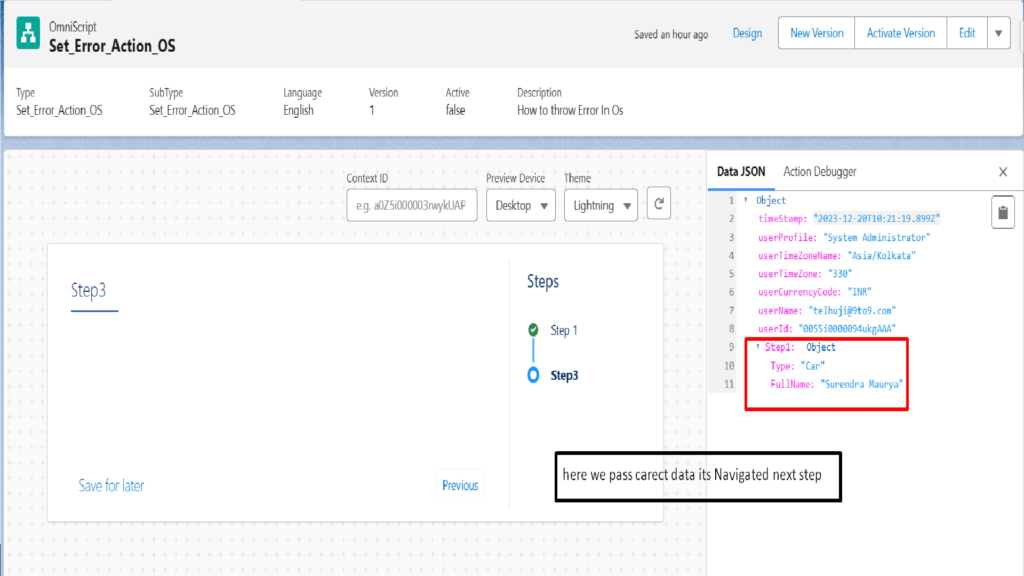Click the Activate Version button

pyautogui.click(x=901, y=33)
